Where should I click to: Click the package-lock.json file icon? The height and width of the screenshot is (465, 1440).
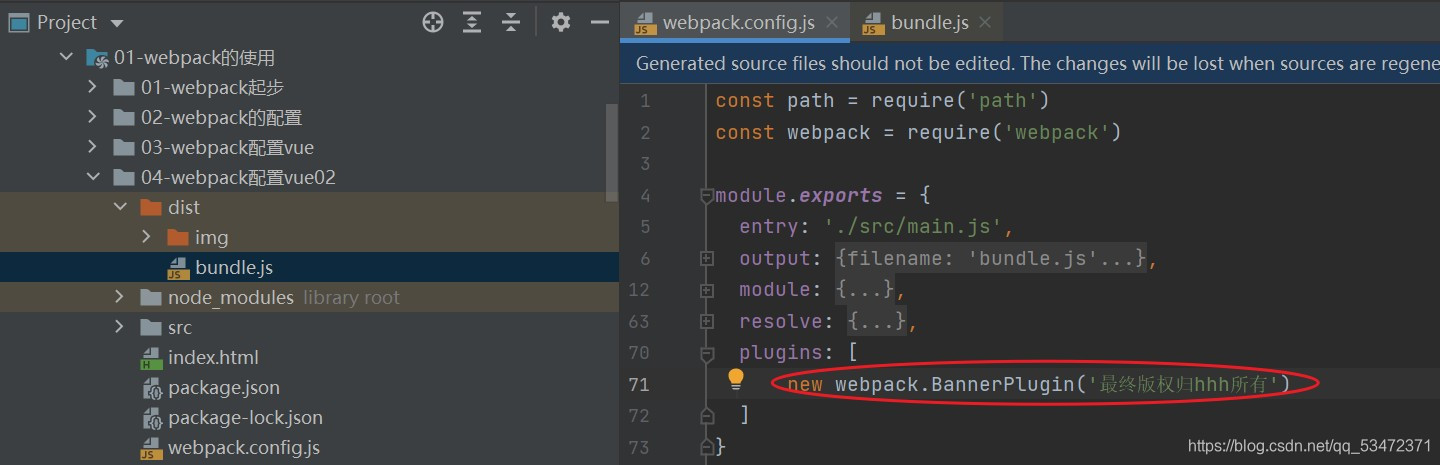tap(151, 417)
